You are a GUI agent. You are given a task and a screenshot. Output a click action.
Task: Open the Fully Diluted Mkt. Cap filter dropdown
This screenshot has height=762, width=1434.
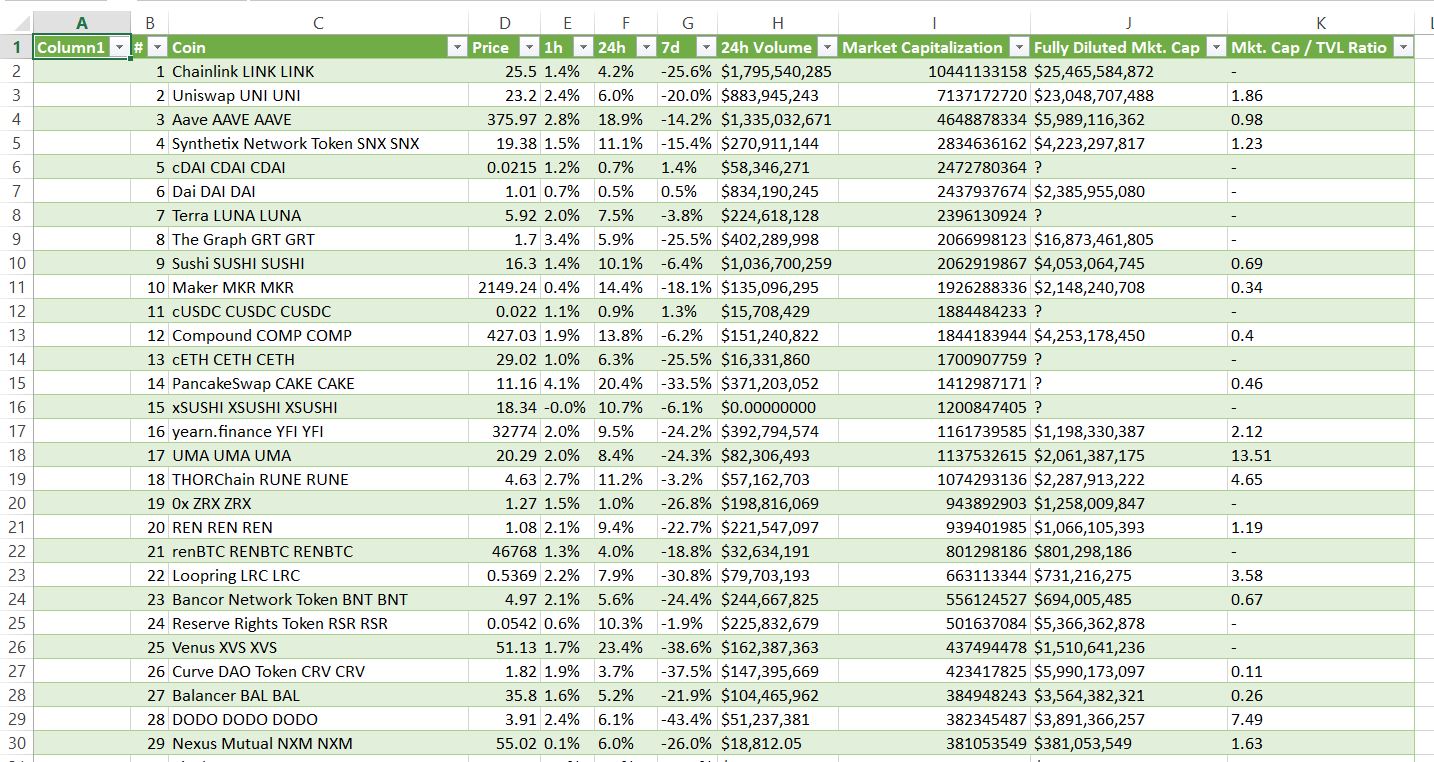(x=1216, y=47)
